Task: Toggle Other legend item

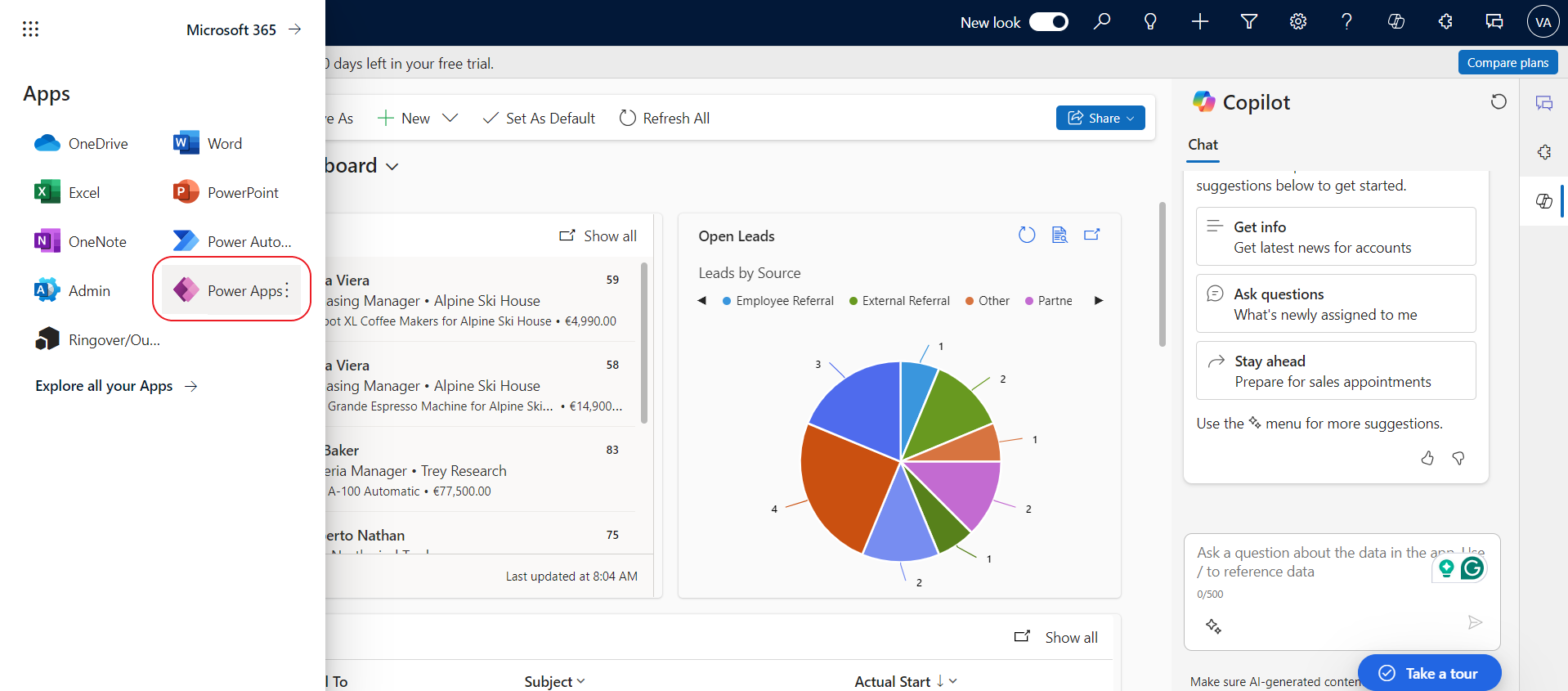Action: pos(988,301)
